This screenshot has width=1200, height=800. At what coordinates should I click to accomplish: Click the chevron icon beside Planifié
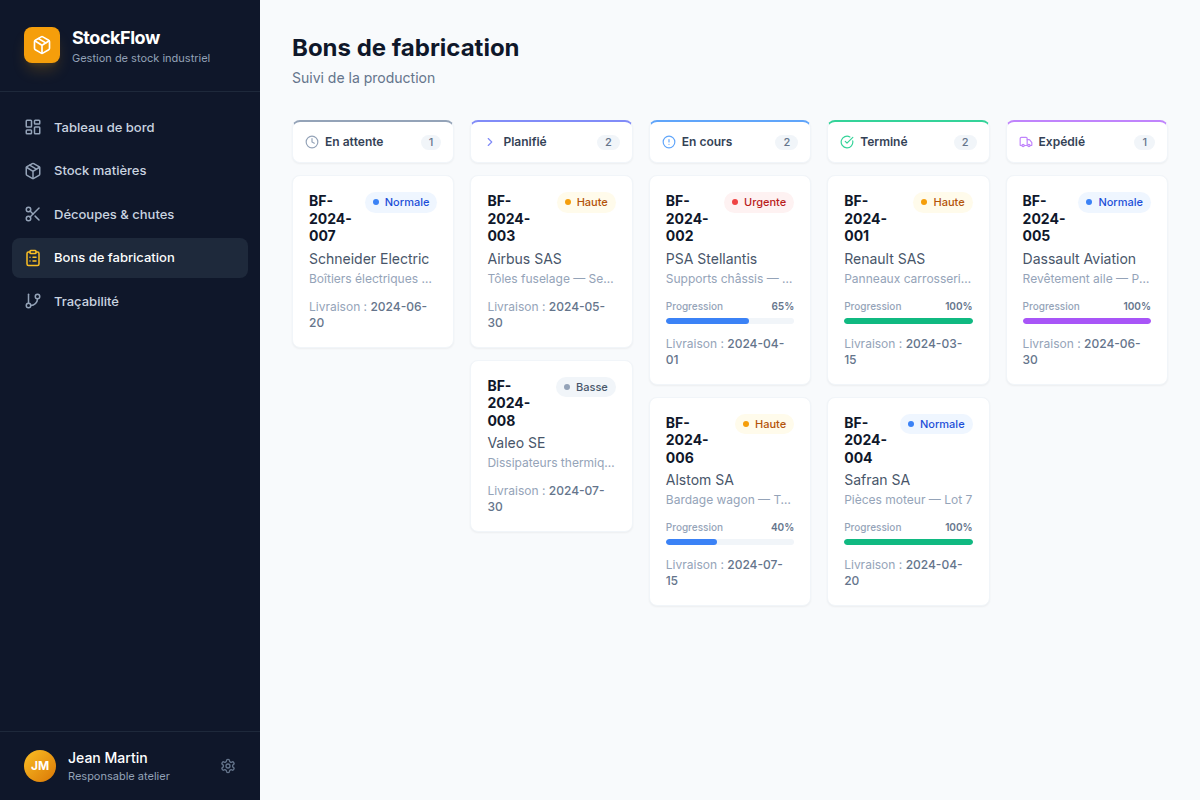coord(490,142)
